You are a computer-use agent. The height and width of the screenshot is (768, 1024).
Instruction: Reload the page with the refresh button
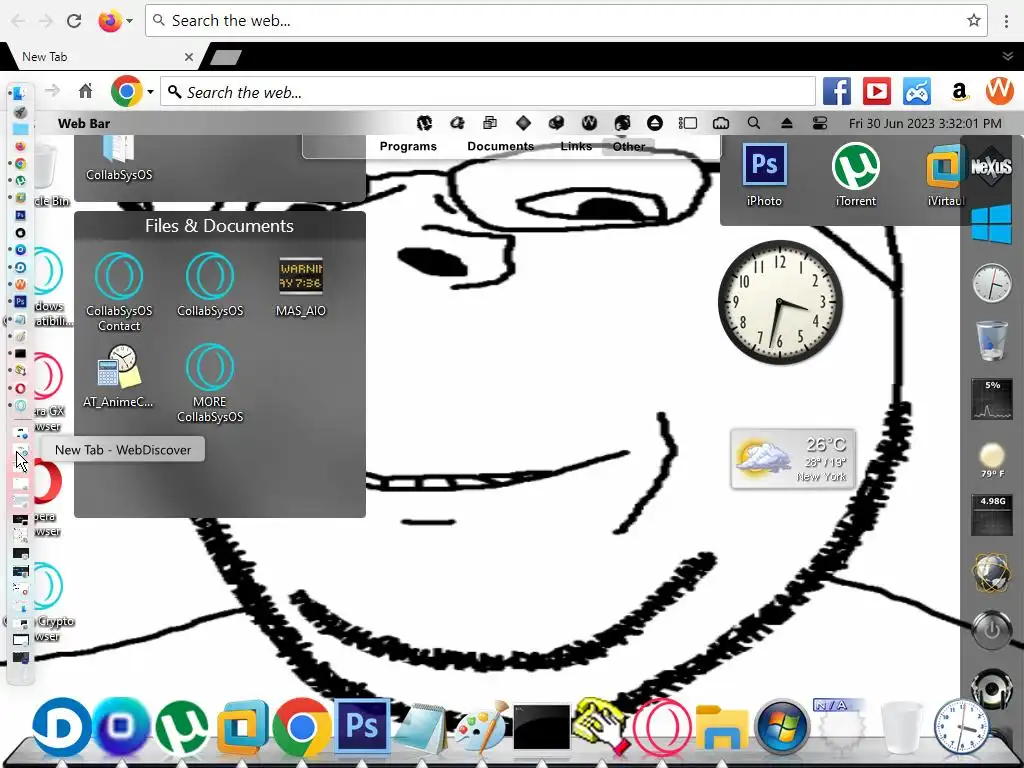coord(74,21)
